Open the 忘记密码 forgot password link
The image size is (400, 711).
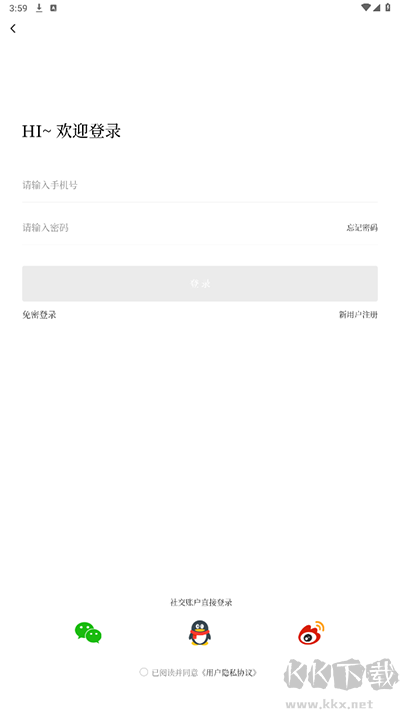coord(362,228)
